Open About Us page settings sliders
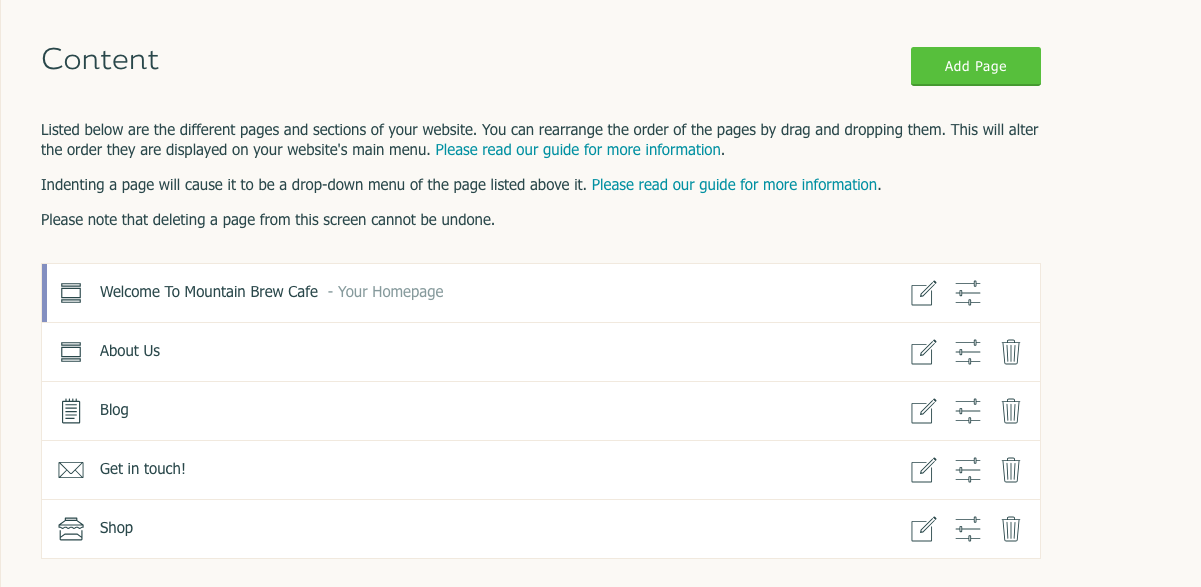The image size is (1201, 587). coord(968,352)
